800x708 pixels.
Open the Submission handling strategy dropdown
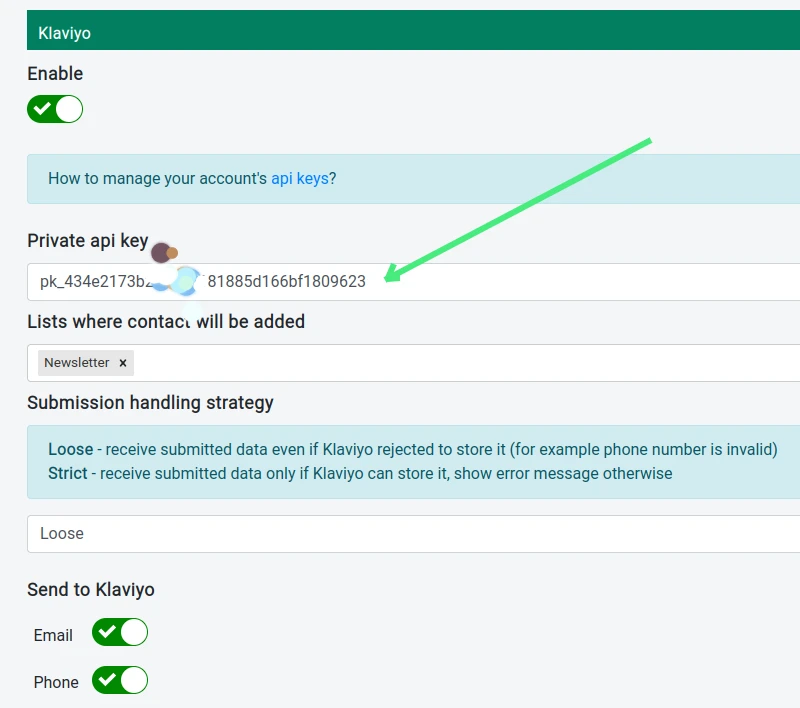(x=413, y=534)
